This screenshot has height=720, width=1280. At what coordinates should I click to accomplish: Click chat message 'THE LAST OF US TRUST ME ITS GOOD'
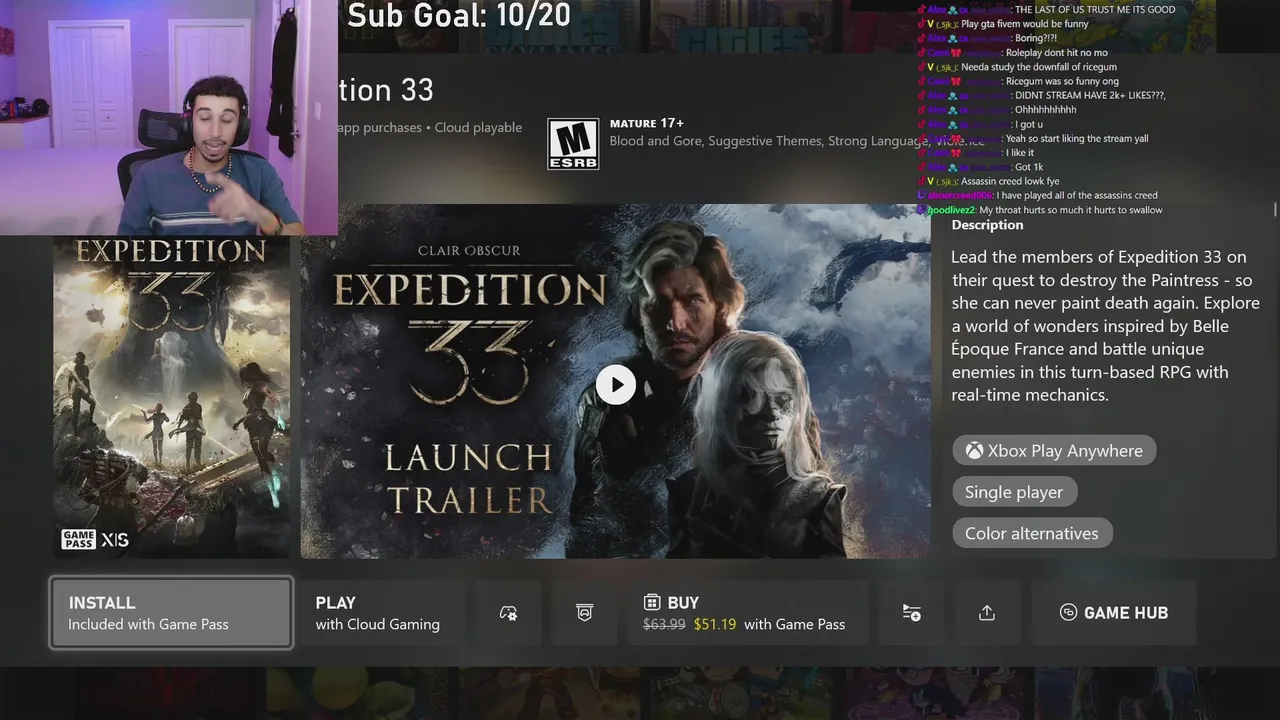tap(1095, 10)
